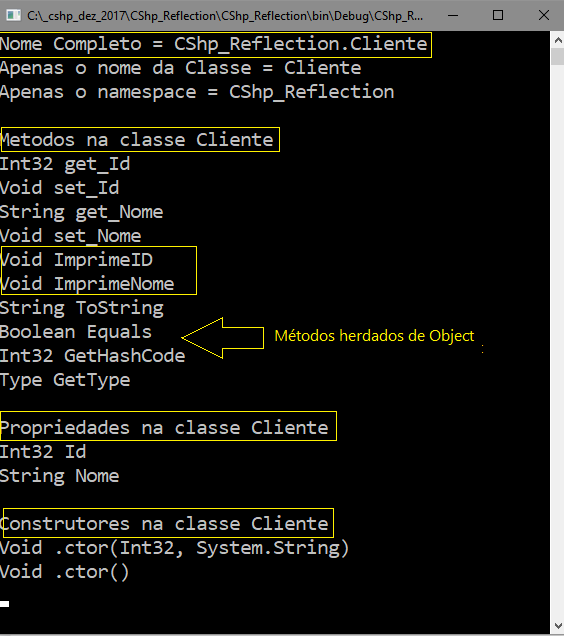The image size is (564, 636).
Task: Click the 'Propriedades na classe Cliente' heading
Action: point(164,428)
